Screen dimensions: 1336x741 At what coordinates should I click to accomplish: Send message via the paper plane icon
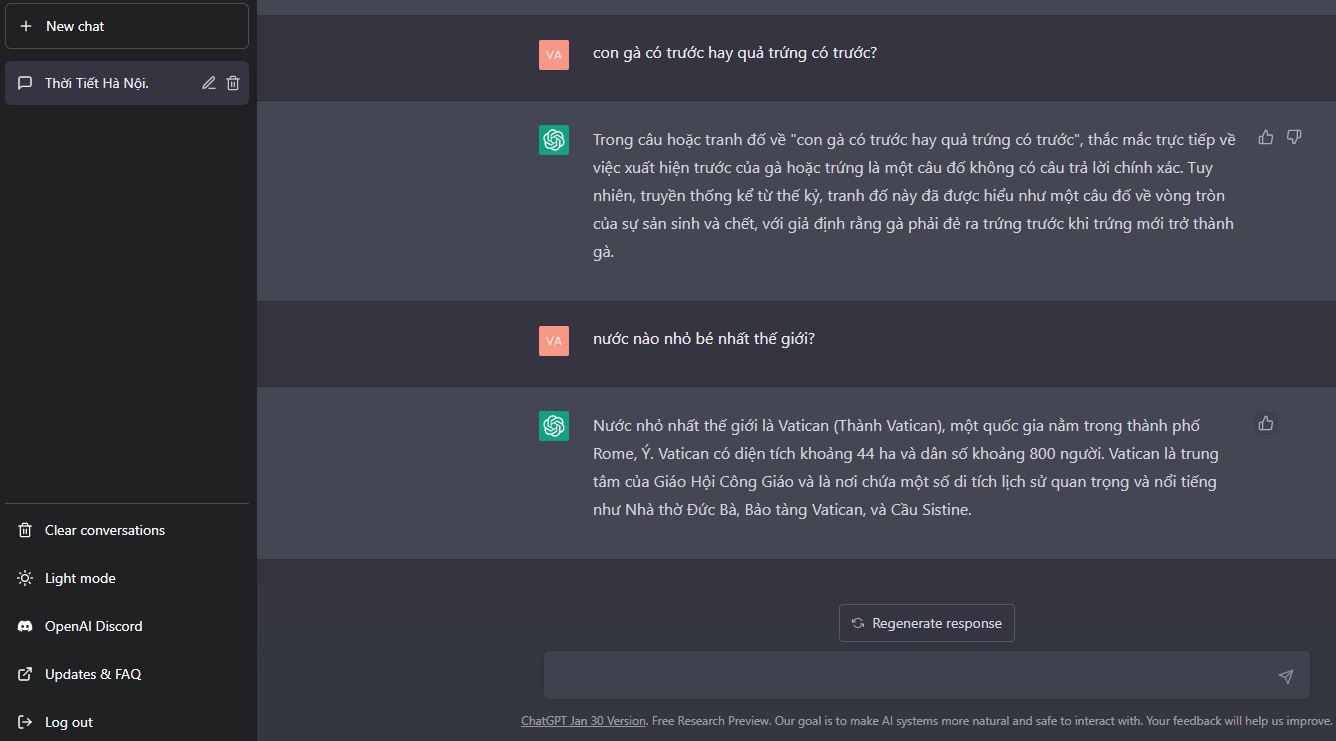(x=1286, y=675)
